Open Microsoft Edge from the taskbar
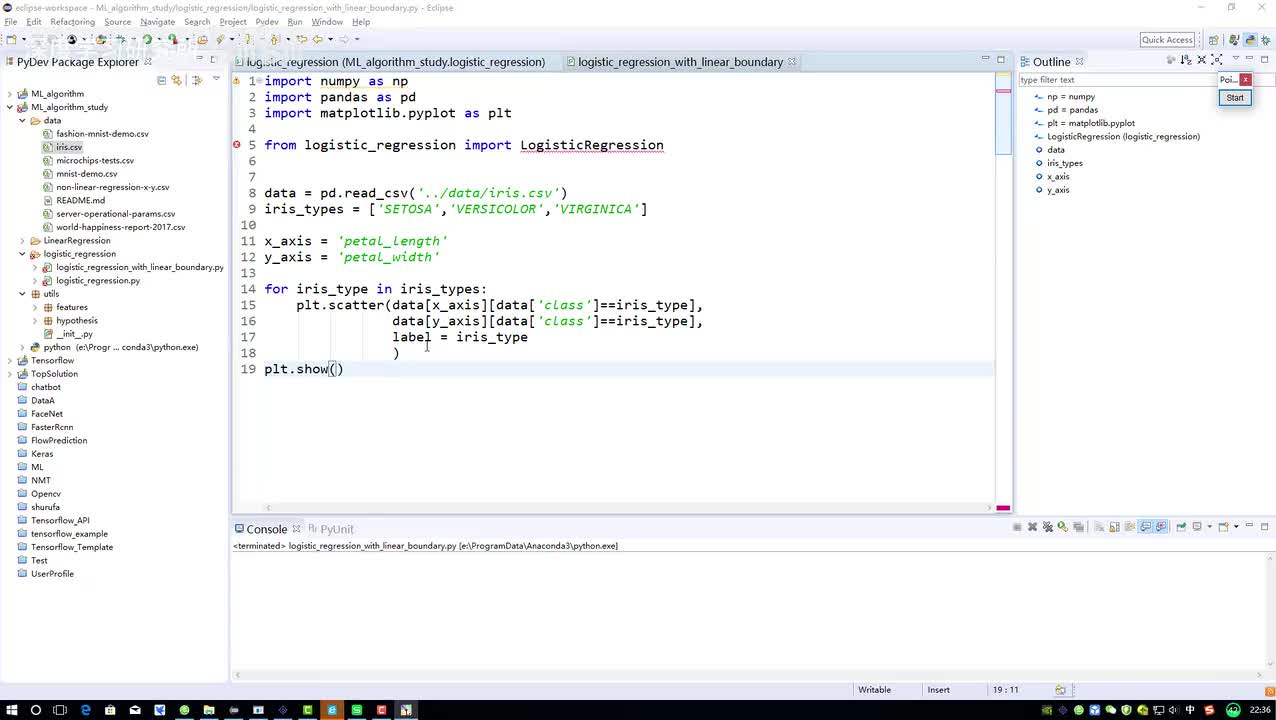Image resolution: width=1276 pixels, height=720 pixels. pyautogui.click(x=85, y=710)
